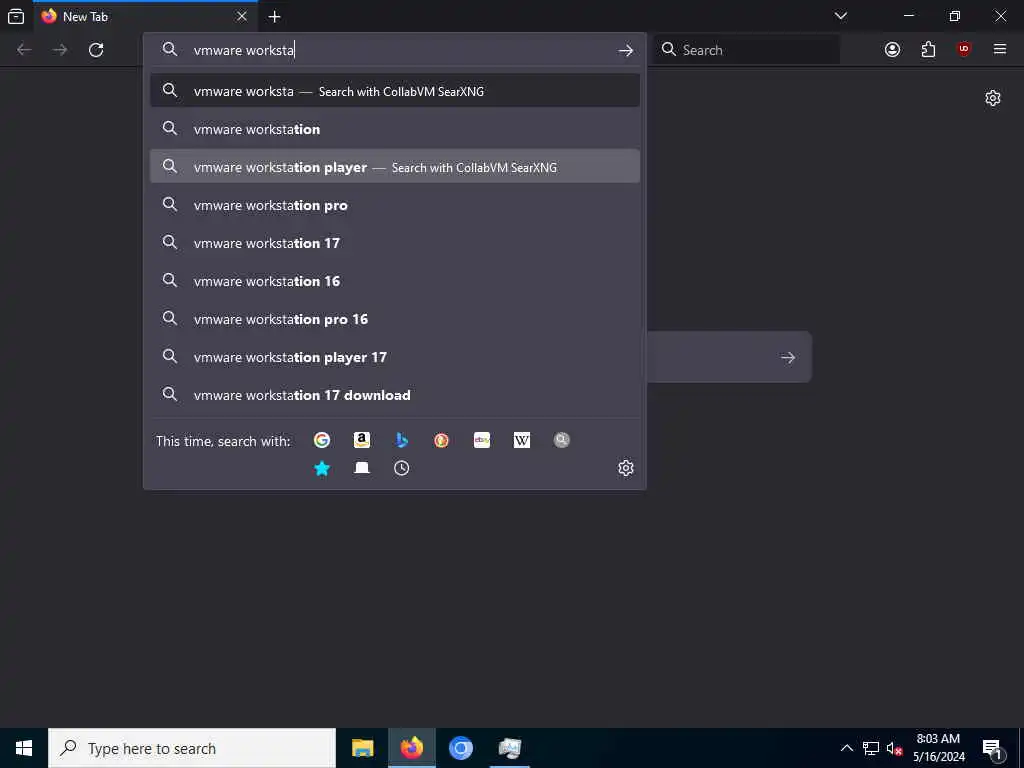The image size is (1024, 768).
Task: Open the clock and date flyout
Action: point(938,748)
